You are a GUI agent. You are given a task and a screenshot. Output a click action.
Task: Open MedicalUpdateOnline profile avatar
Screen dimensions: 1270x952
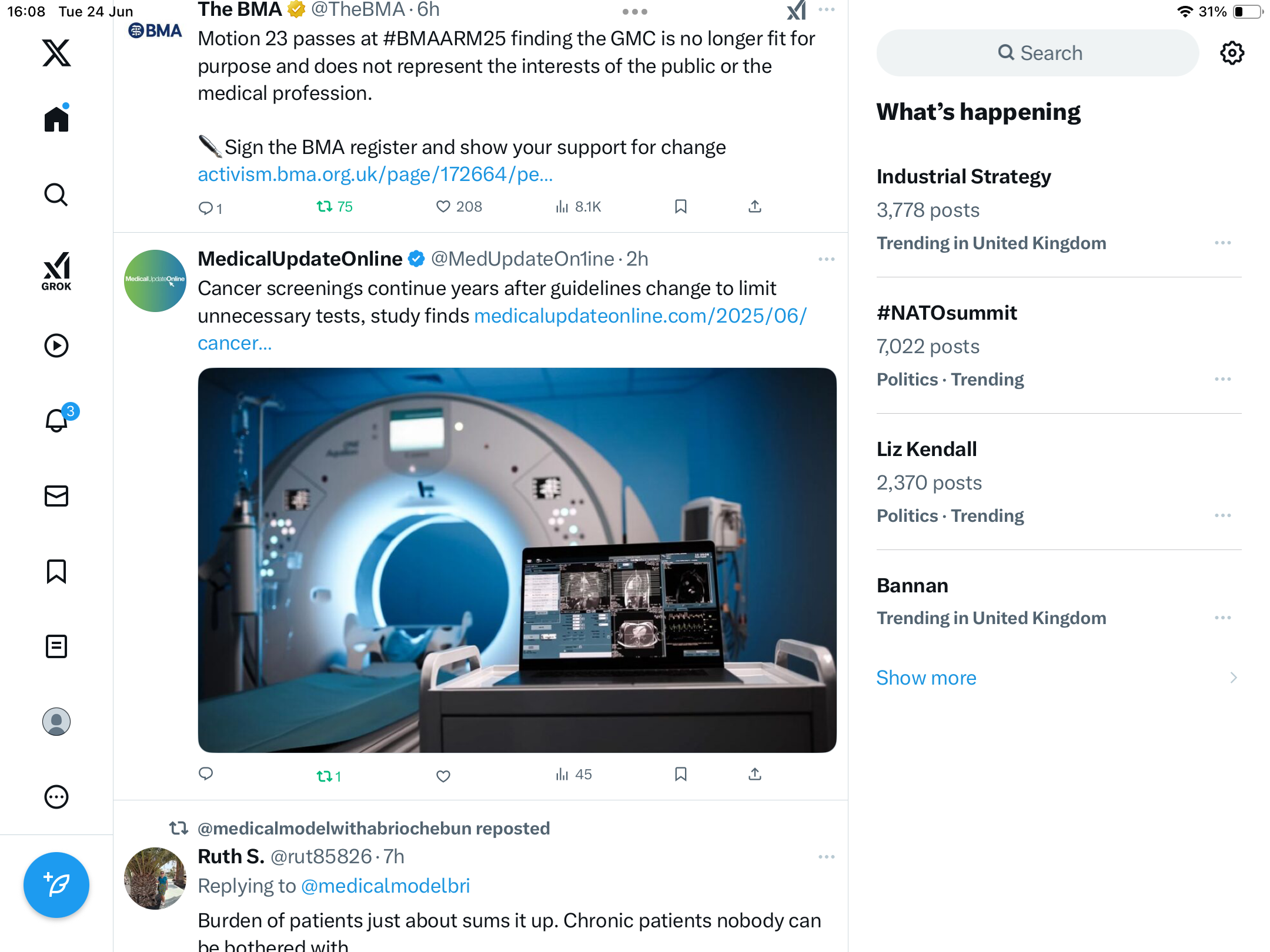[x=155, y=281]
